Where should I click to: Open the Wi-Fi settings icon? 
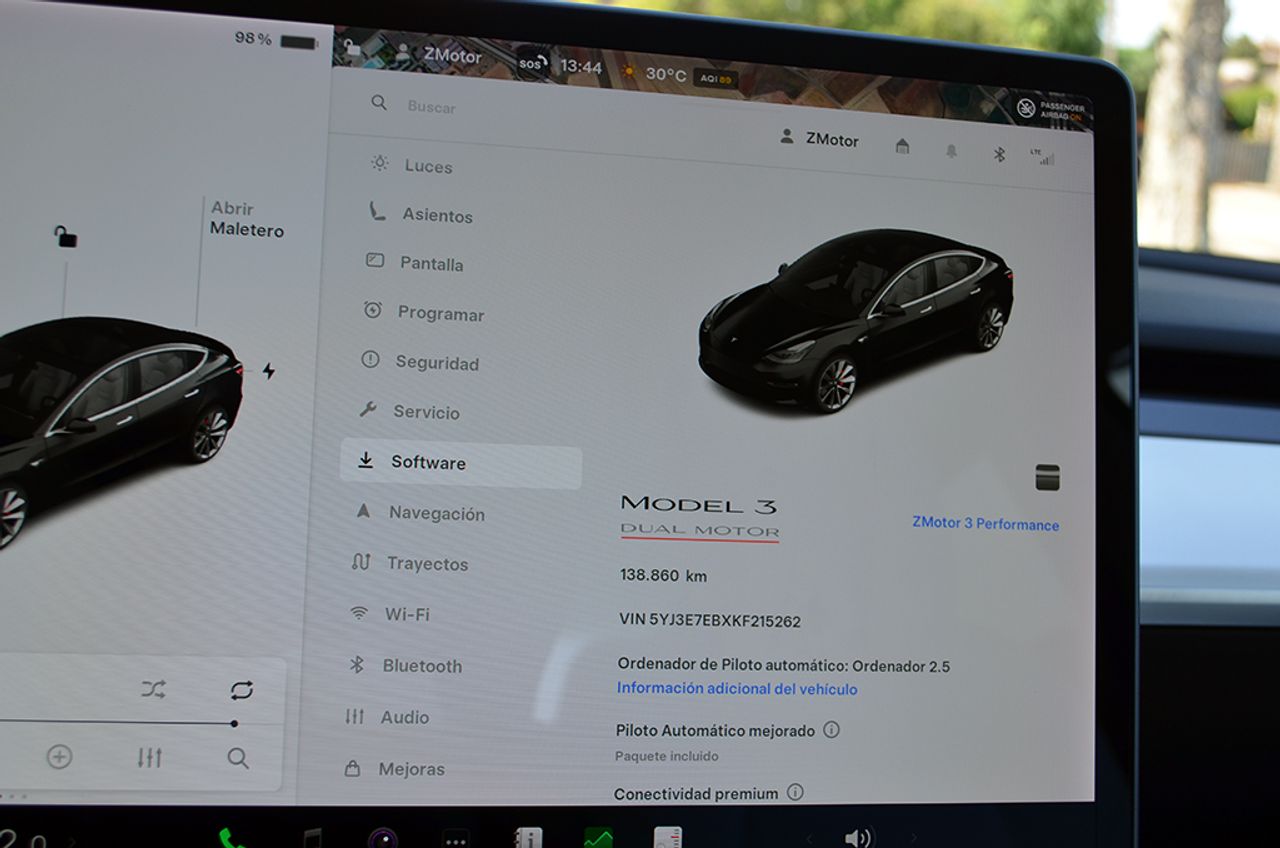coord(357,611)
